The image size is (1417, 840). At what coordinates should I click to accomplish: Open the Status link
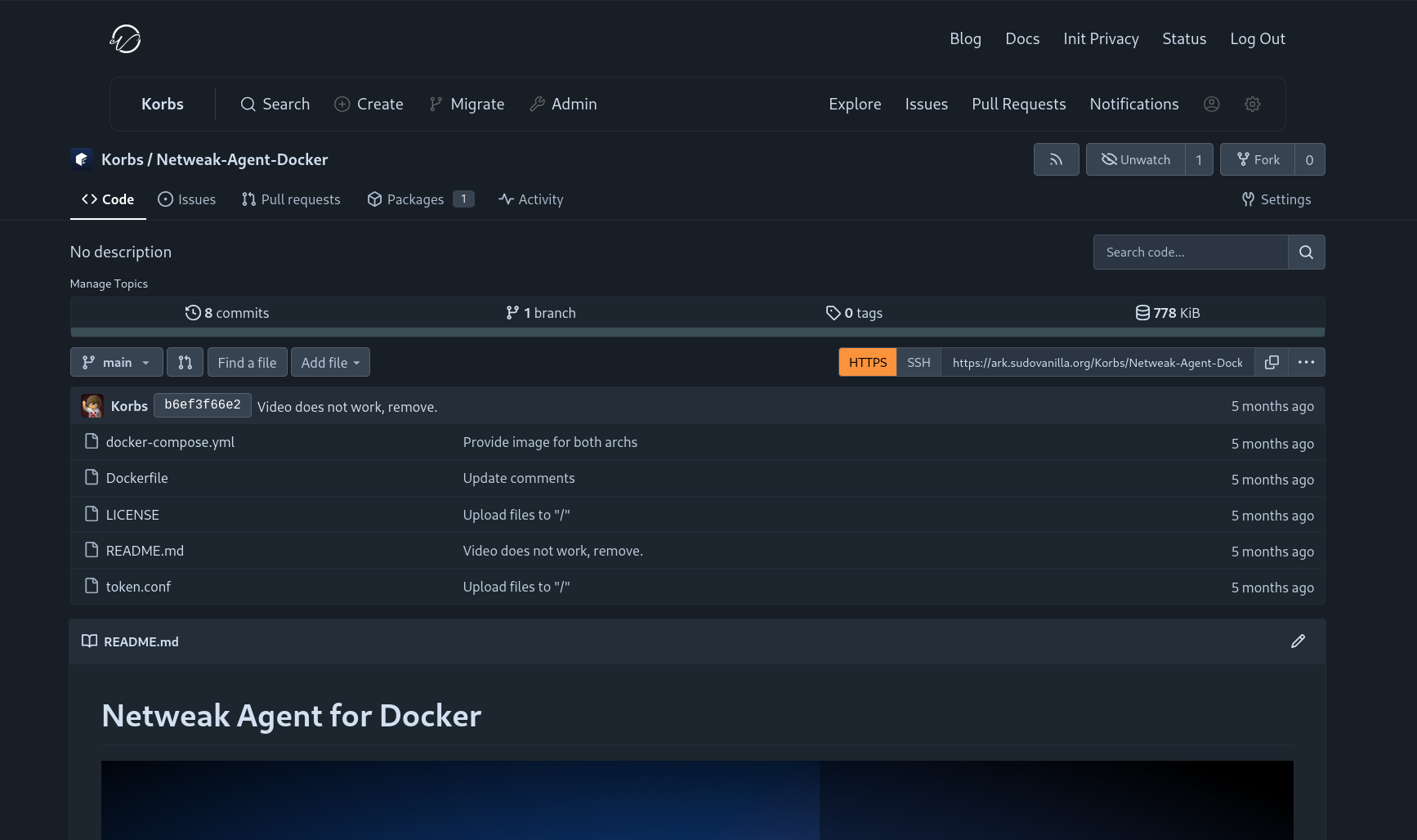[x=1184, y=38]
